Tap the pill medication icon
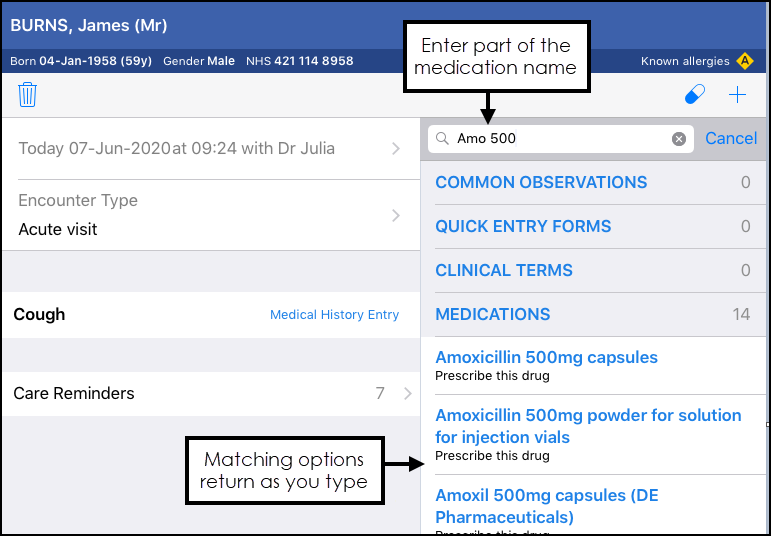Viewport: 771px width, 536px height. tap(694, 95)
